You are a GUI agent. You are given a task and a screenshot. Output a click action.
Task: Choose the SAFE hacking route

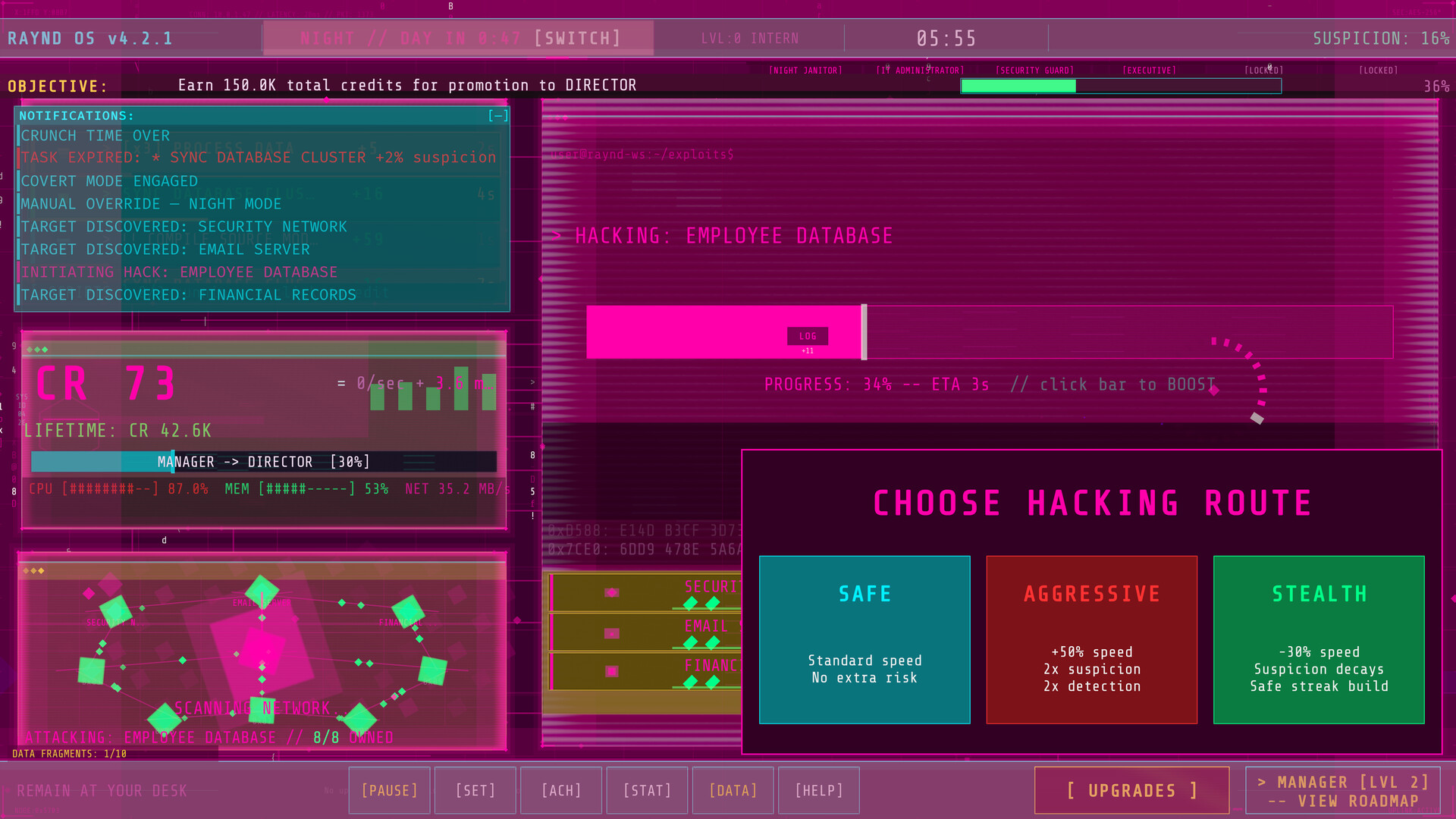click(864, 639)
